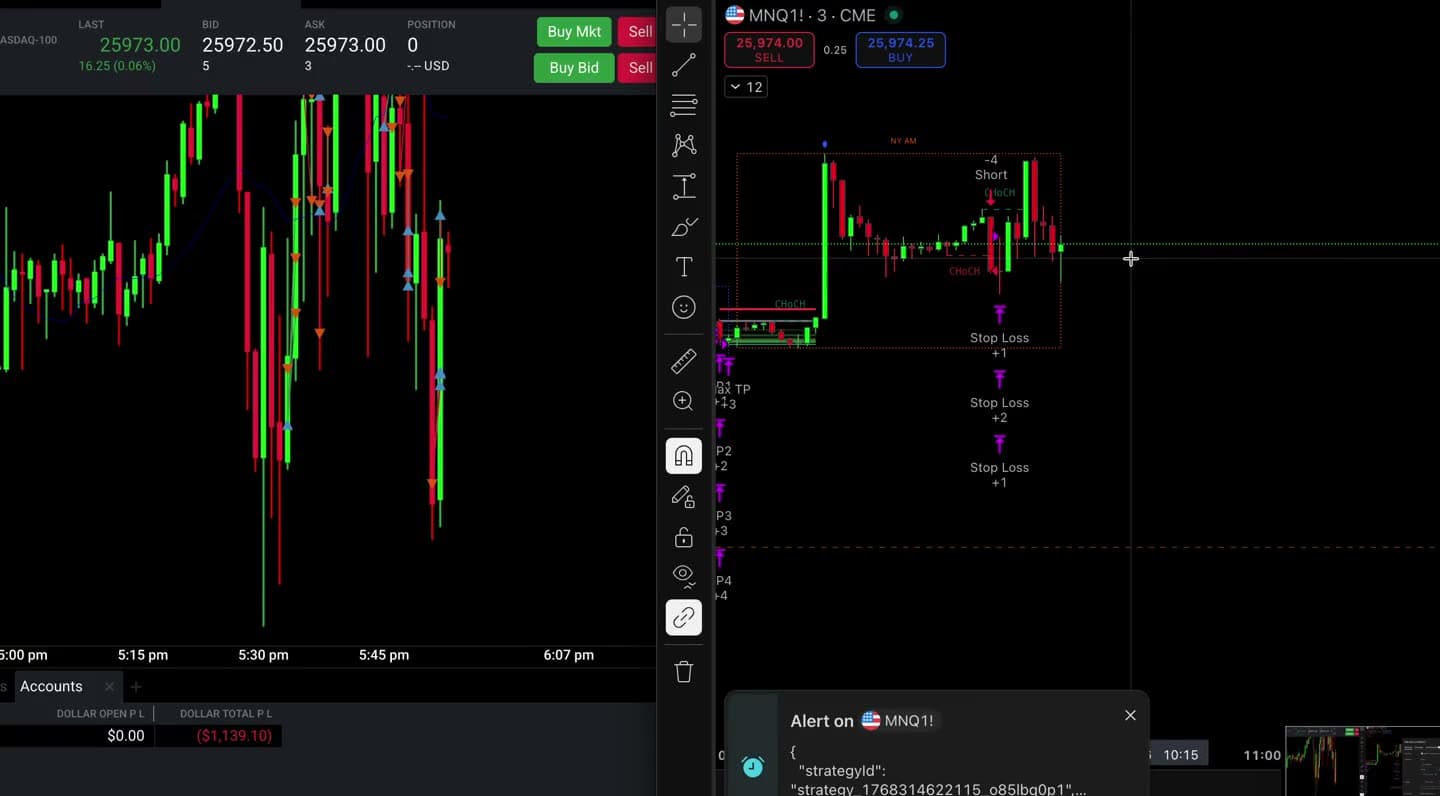Open the Accounts tab
This screenshot has width=1440, height=796.
pos(51,686)
